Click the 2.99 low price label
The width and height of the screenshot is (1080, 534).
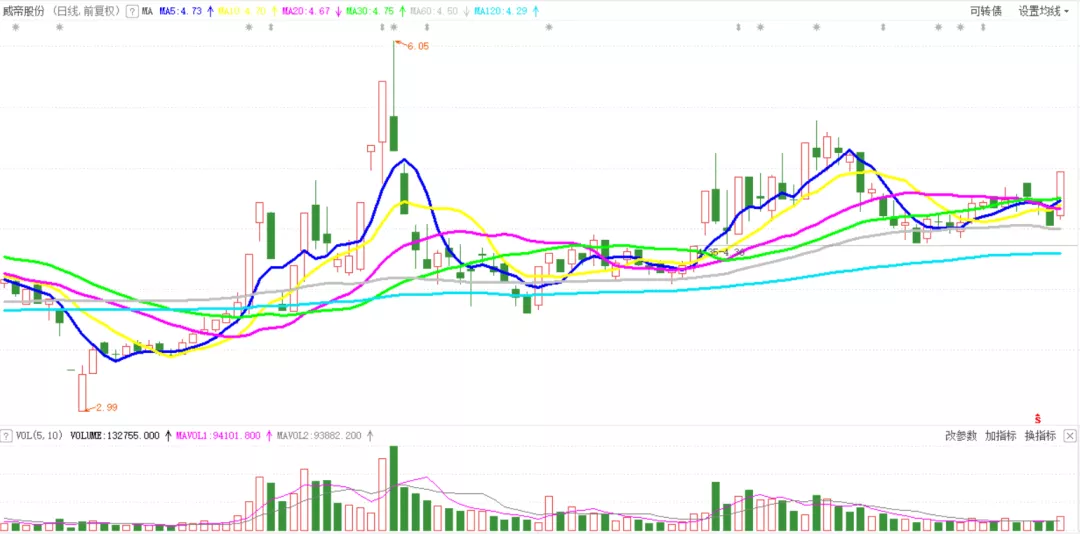[107, 407]
